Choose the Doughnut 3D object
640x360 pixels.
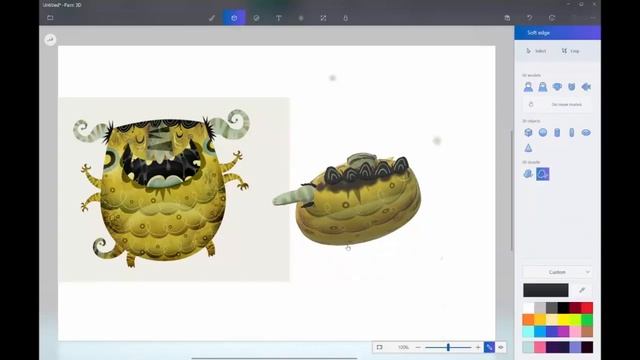pos(586,133)
